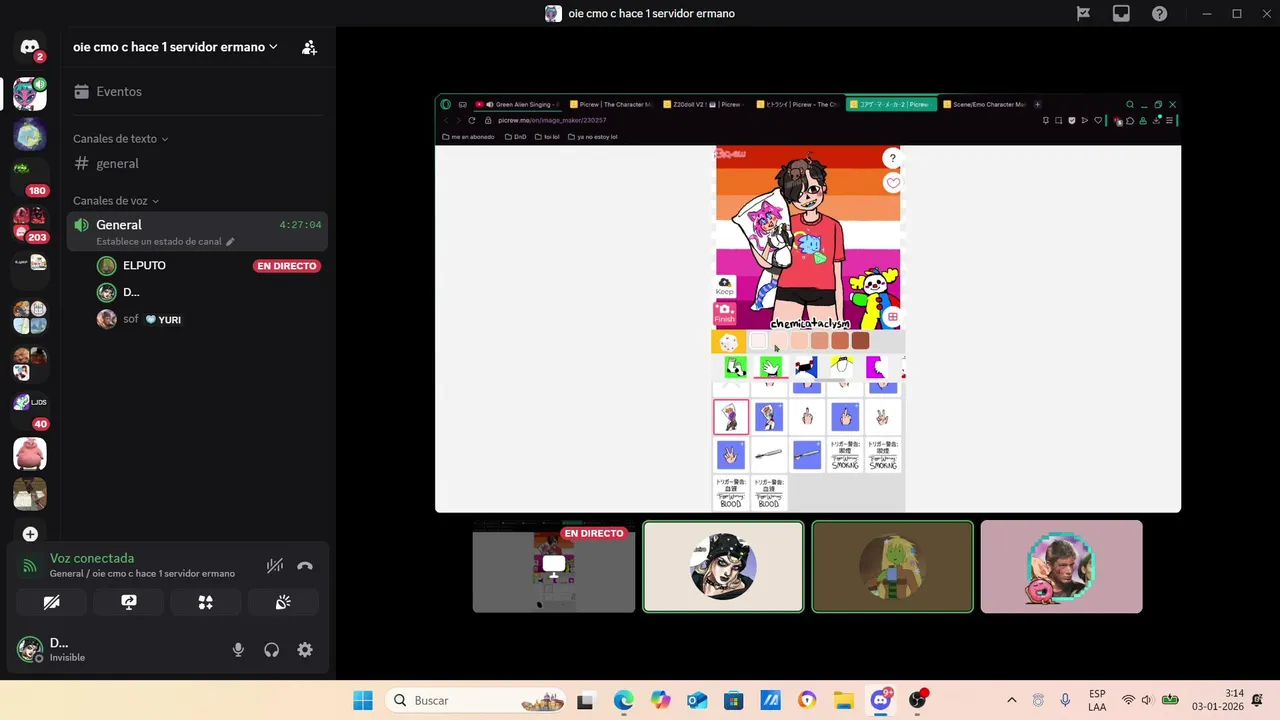The image size is (1280, 720).
Task: Choose the darkest brown color swatch
Action: 860,341
